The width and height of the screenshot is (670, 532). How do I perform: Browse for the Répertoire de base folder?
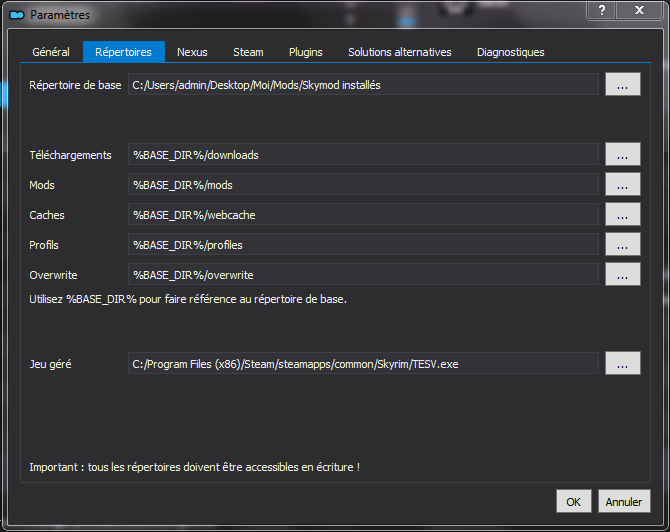[623, 84]
